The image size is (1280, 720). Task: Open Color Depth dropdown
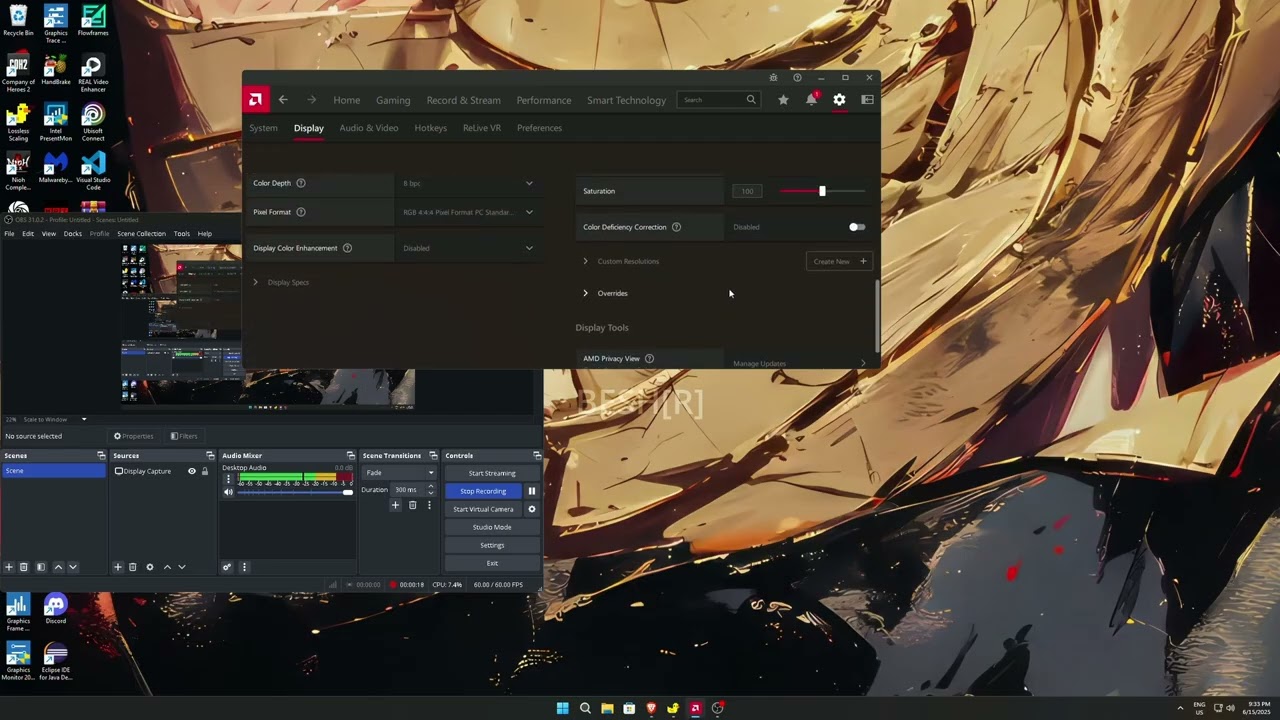pos(468,183)
